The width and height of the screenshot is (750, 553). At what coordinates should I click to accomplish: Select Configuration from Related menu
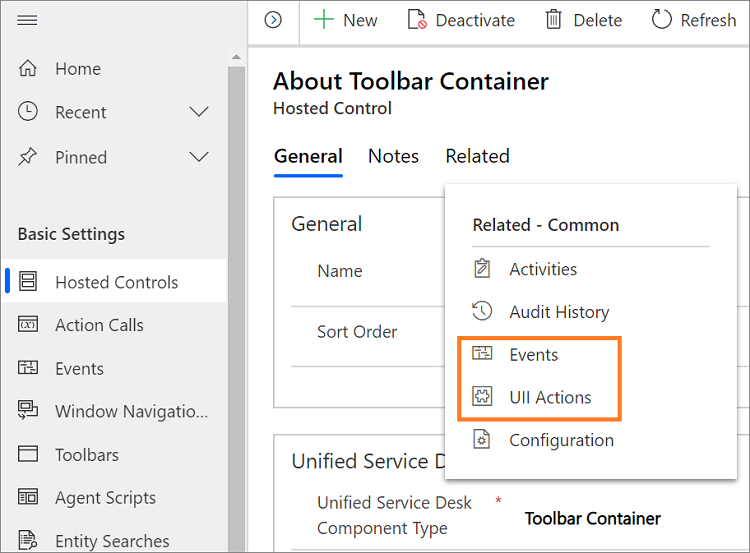[561, 440]
